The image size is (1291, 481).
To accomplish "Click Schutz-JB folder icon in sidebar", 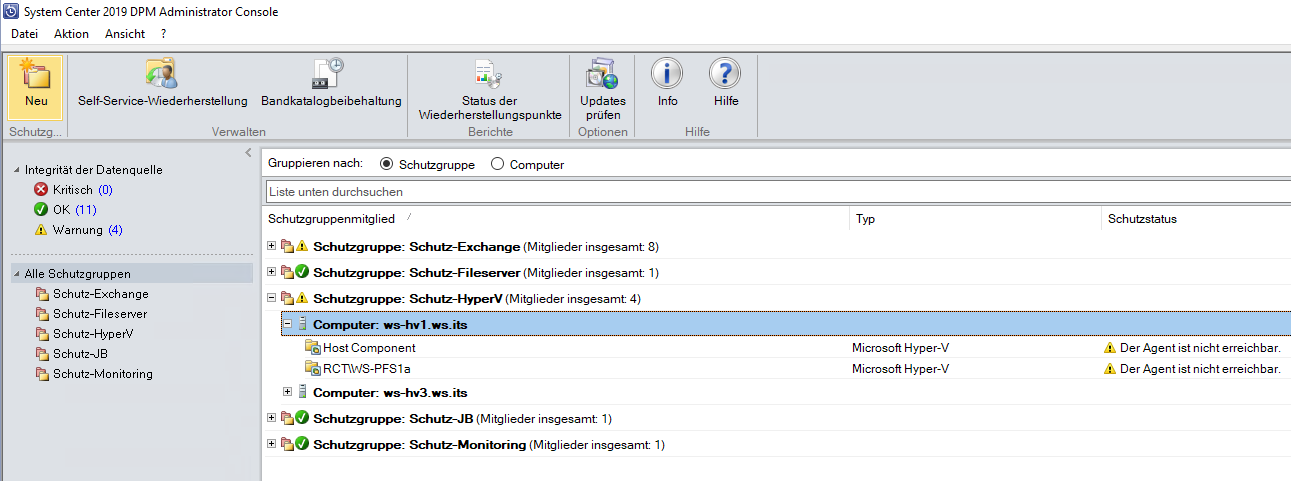I will [x=42, y=354].
